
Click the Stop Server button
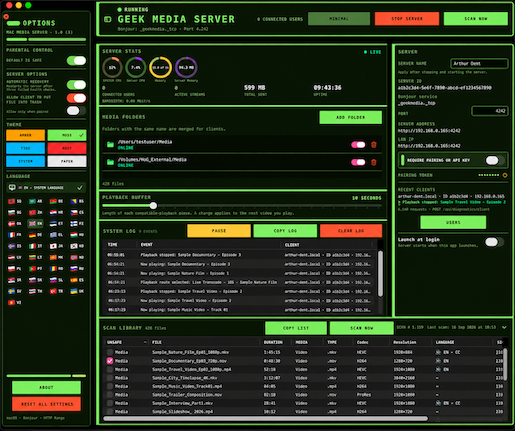(x=407, y=19)
